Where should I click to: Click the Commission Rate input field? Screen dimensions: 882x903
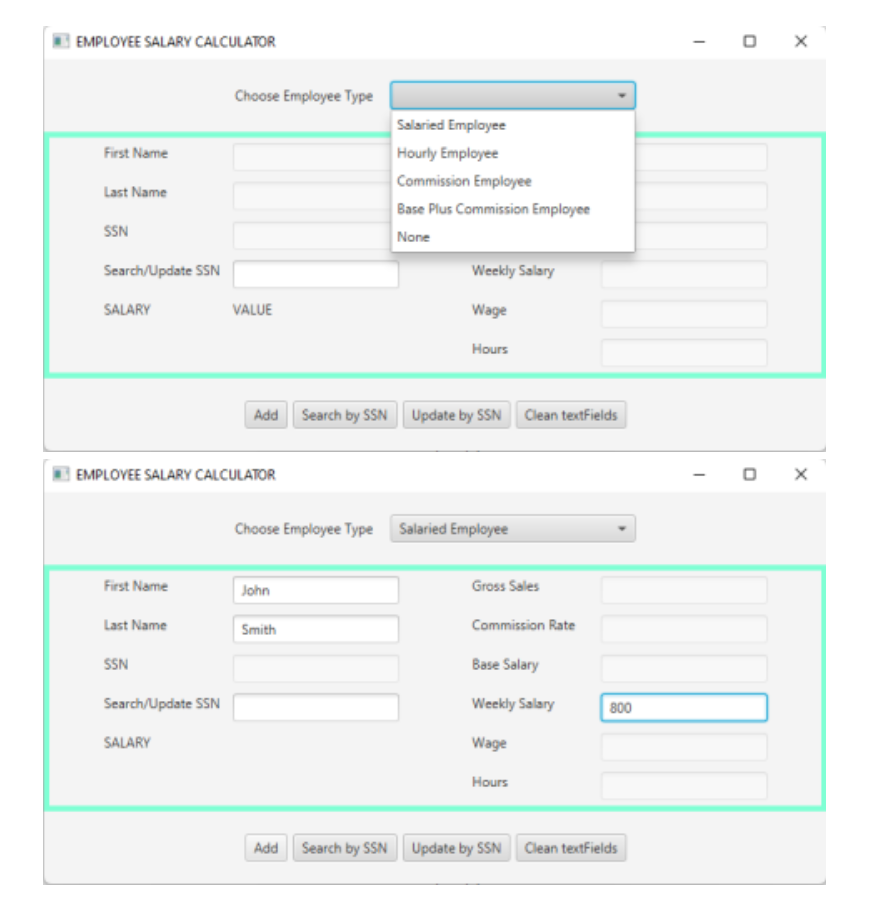pyautogui.click(x=686, y=628)
